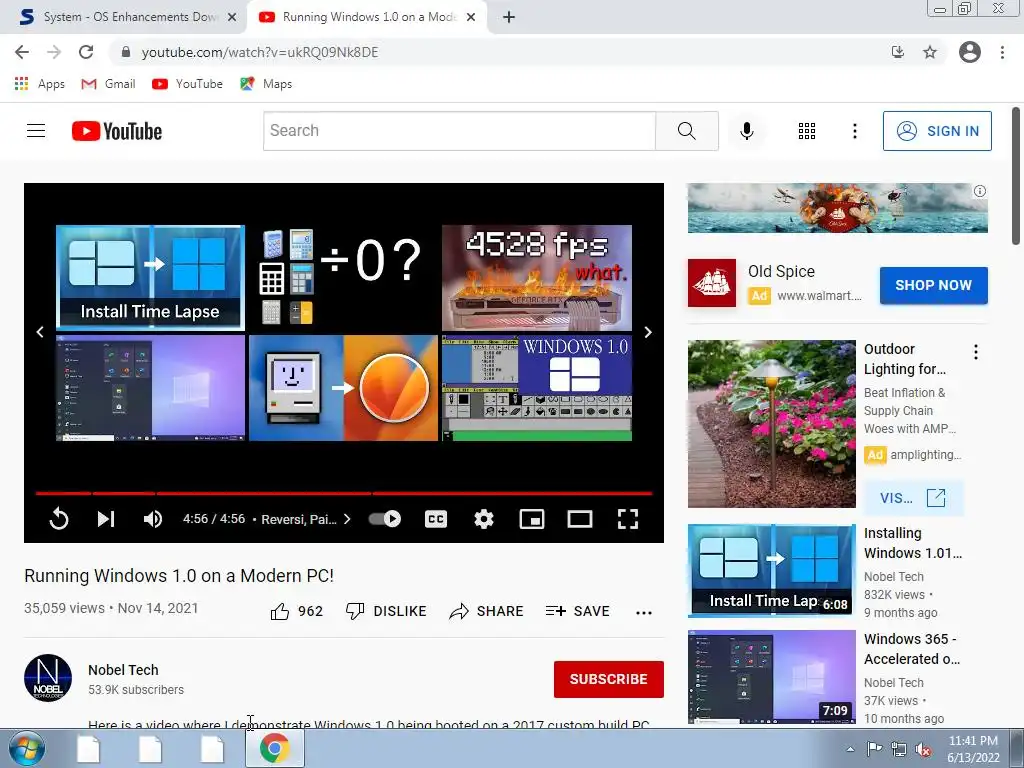Open more actions ellipsis under video
The width and height of the screenshot is (1024, 768).
pyautogui.click(x=644, y=613)
